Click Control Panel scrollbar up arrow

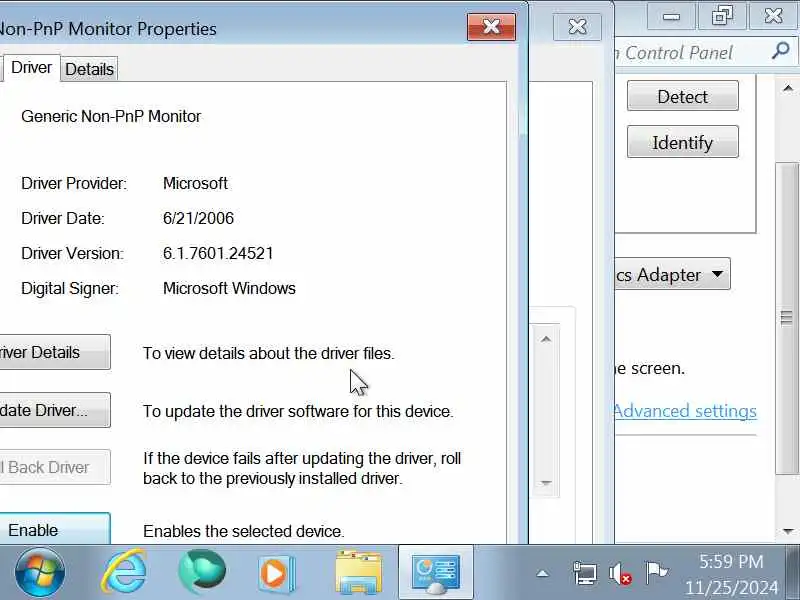click(788, 89)
